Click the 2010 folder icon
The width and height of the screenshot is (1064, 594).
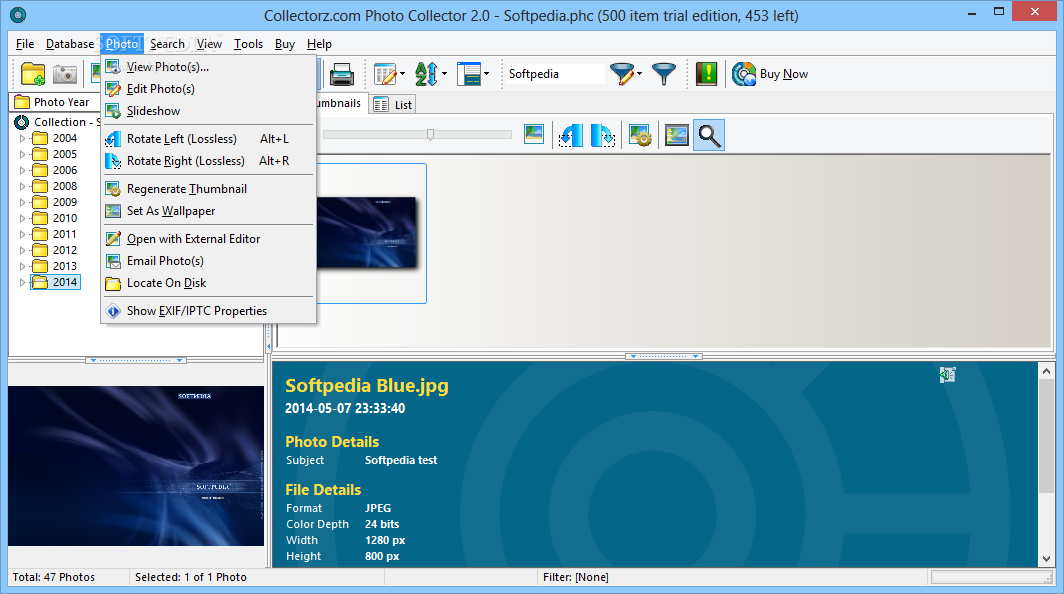pos(41,219)
